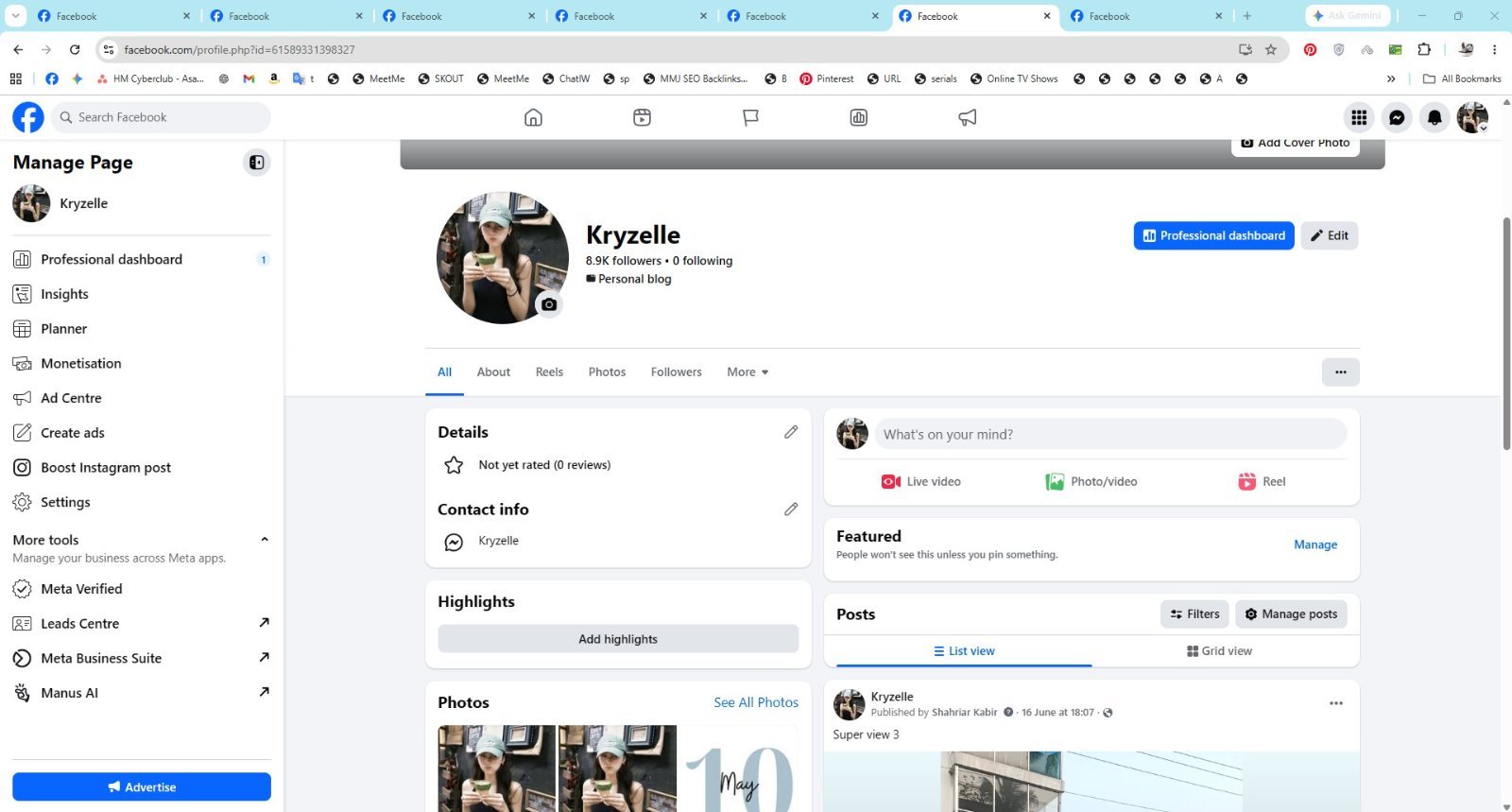Open Settings in the sidebar
This screenshot has width=1512, height=812.
[x=142, y=502]
